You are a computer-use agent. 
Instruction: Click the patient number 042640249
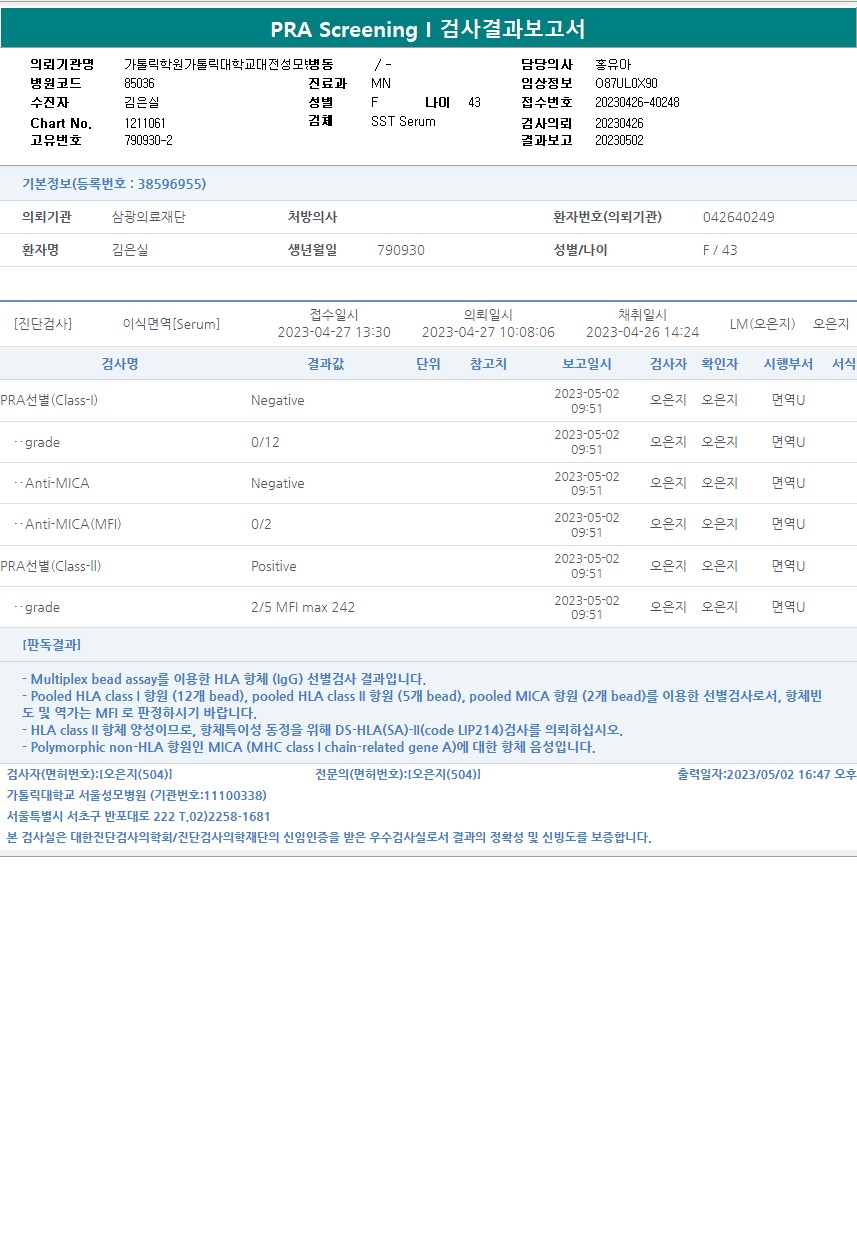739,217
